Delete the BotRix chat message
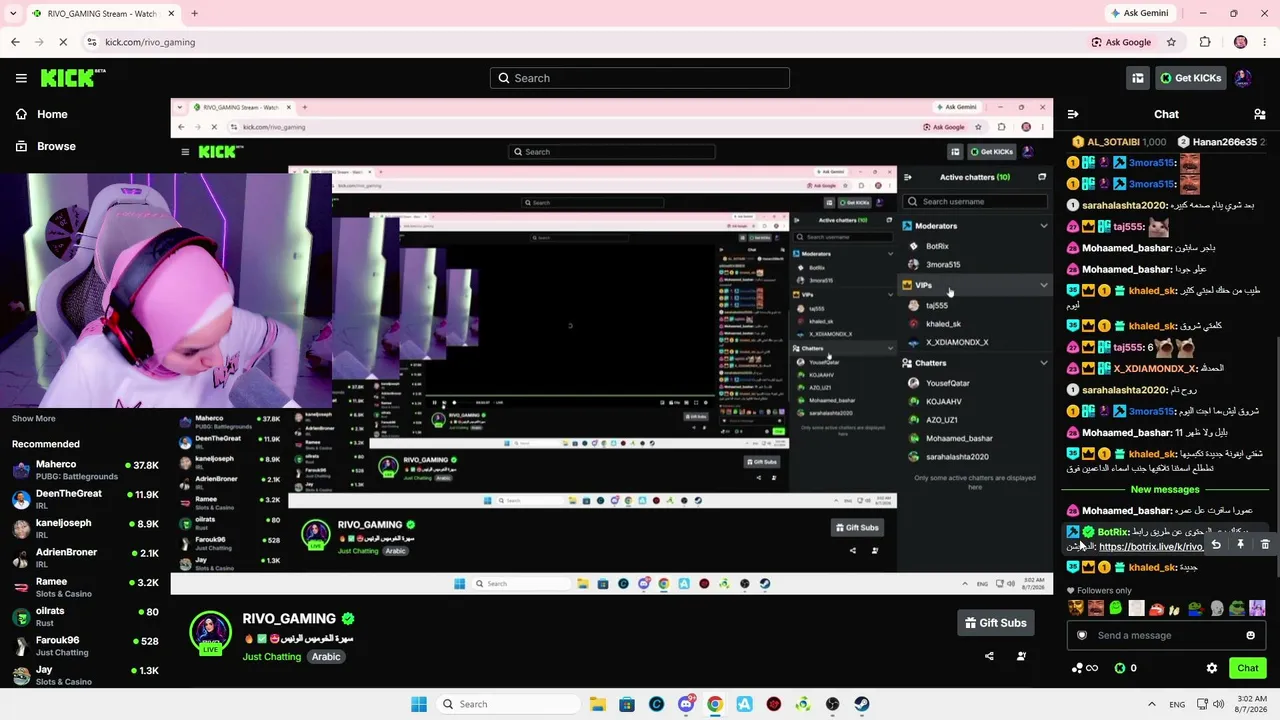Screen dimensions: 1280x720 point(1265,544)
